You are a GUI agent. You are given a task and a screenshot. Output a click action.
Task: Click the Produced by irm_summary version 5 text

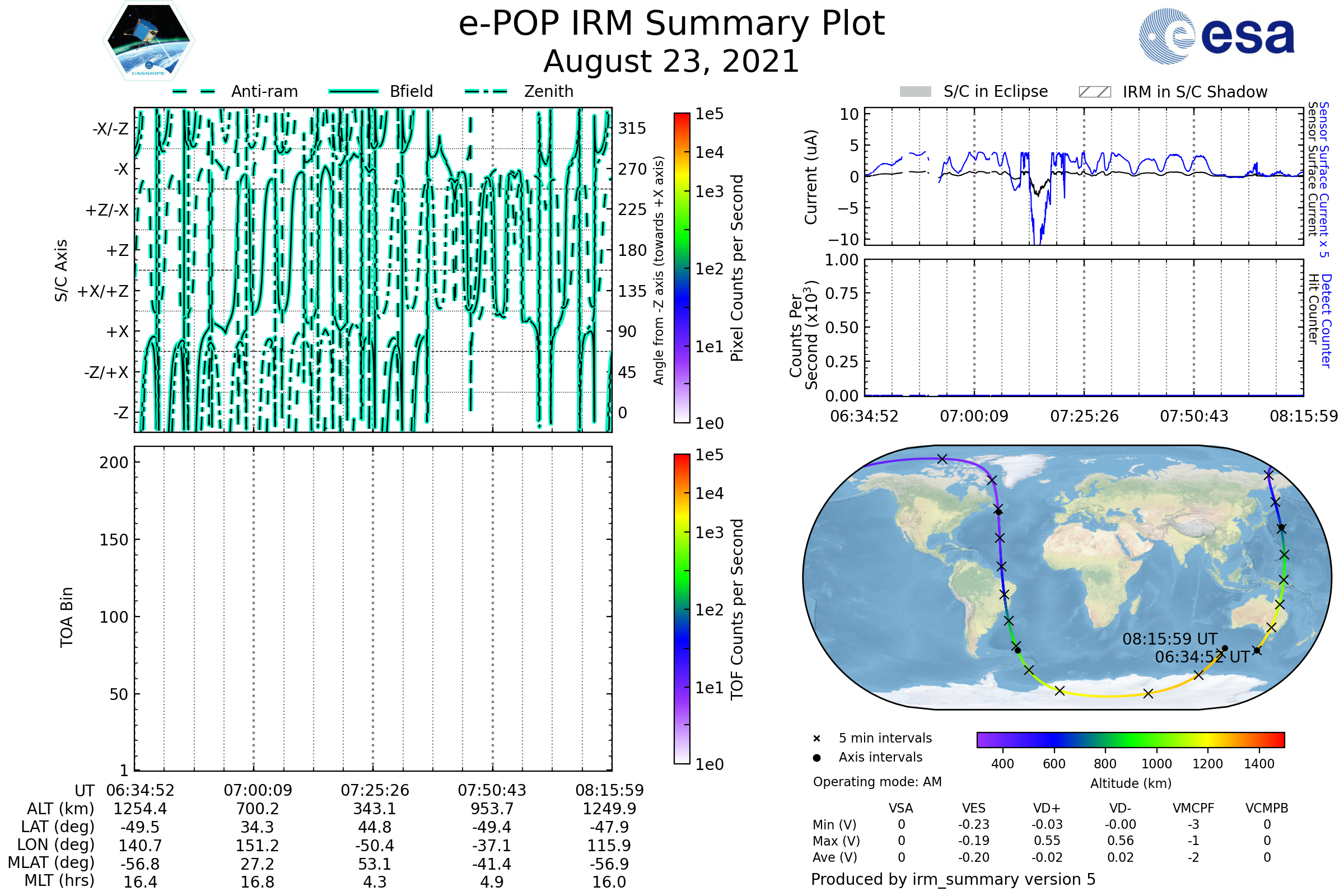[953, 879]
